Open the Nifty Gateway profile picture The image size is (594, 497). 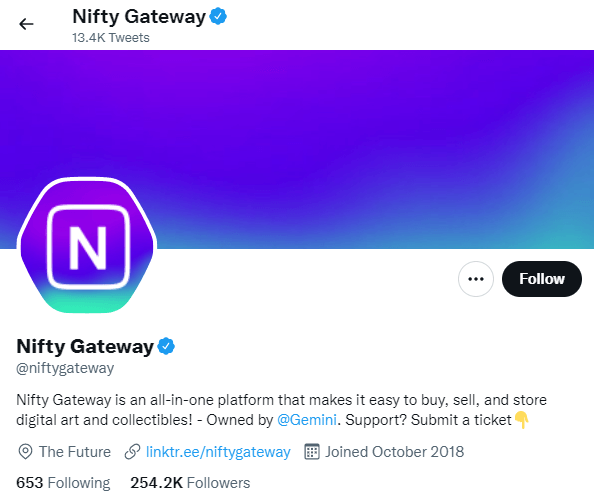(87, 245)
